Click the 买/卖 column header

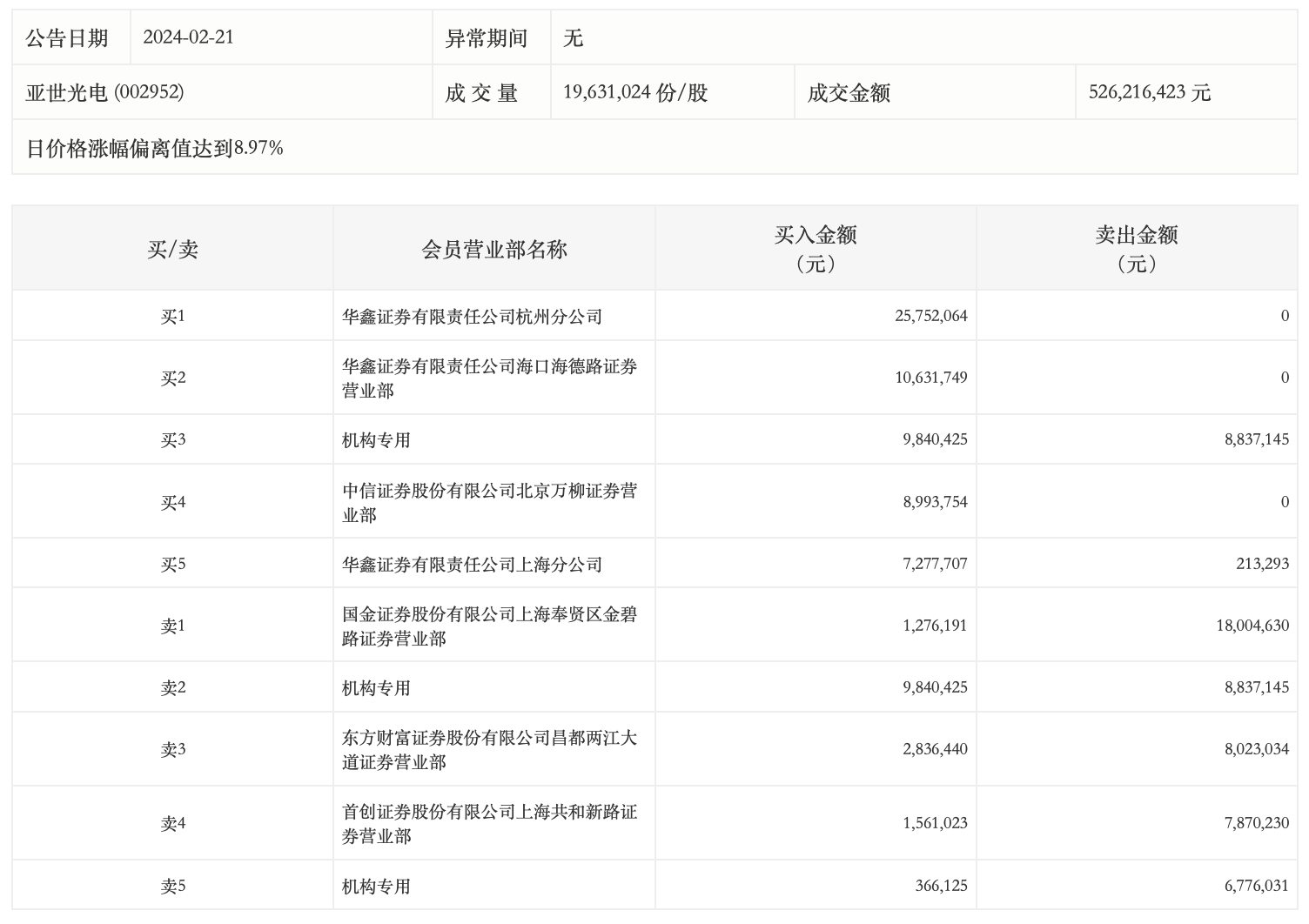point(172,250)
